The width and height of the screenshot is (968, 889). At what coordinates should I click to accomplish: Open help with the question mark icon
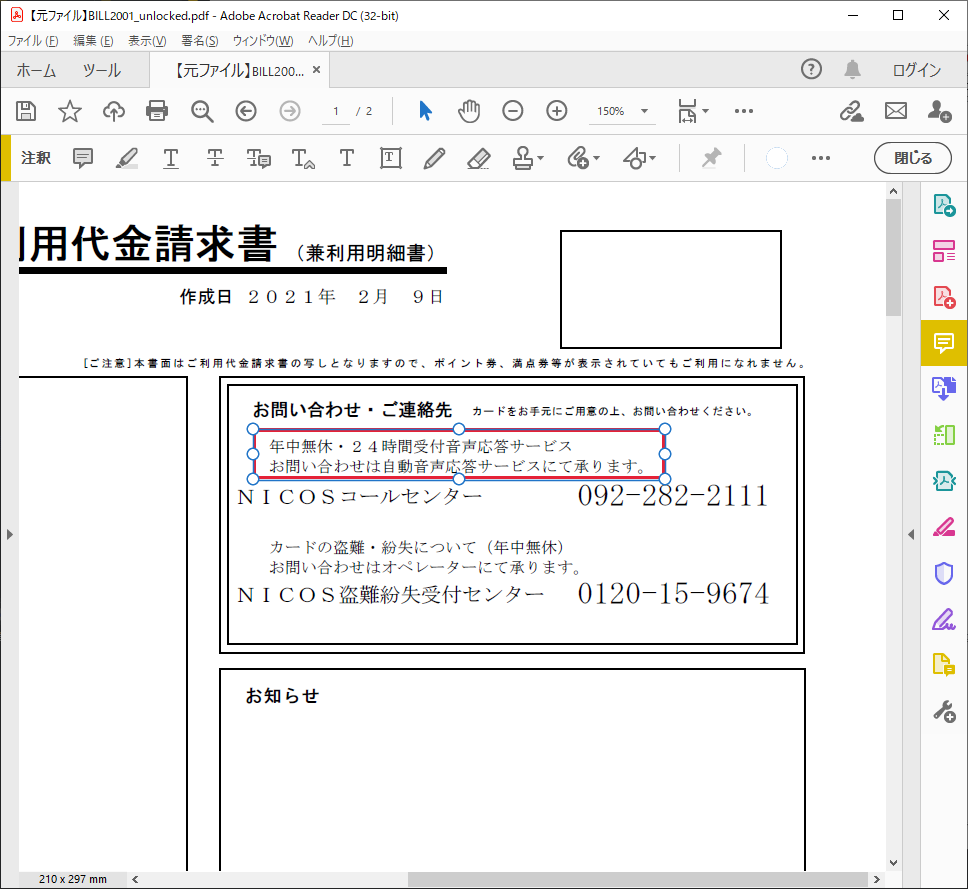point(811,69)
